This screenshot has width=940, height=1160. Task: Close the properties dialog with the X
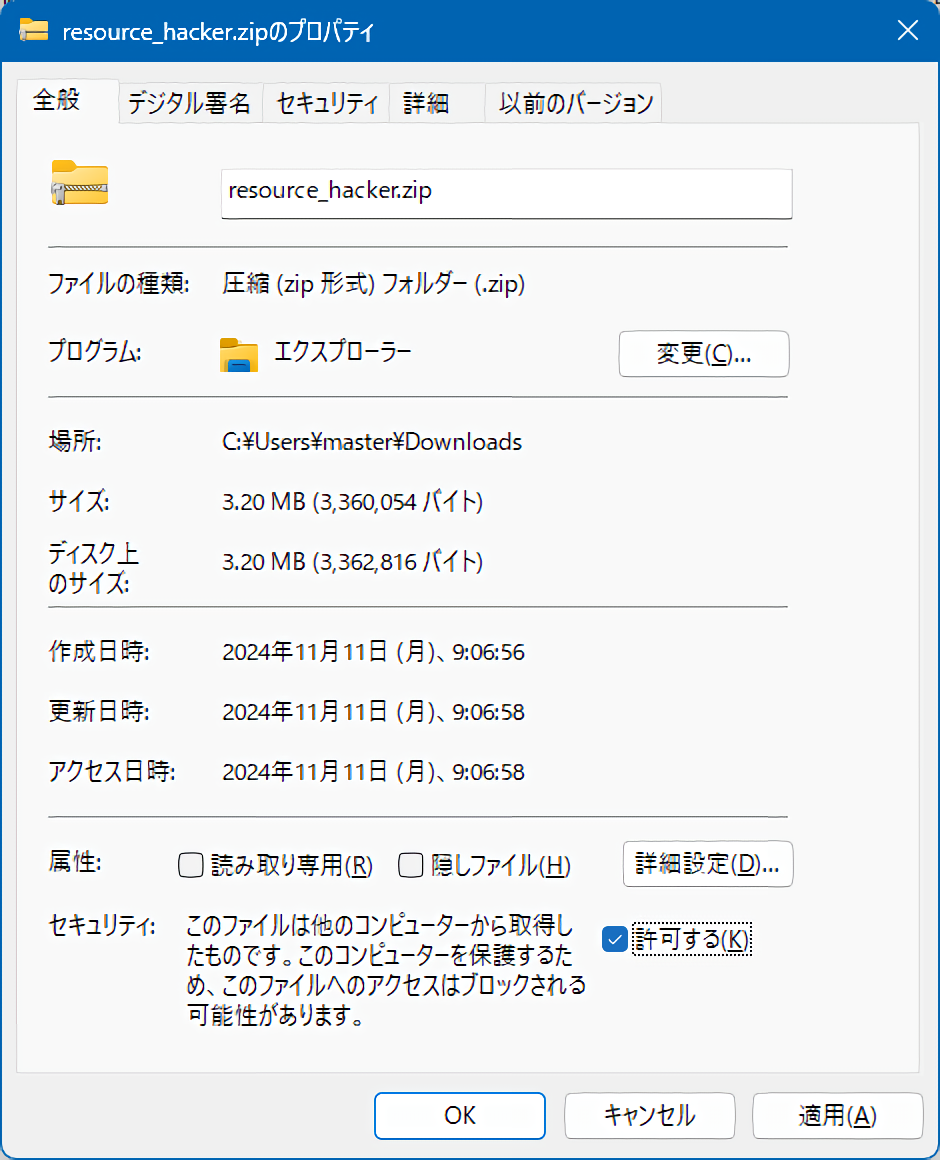coord(907,30)
